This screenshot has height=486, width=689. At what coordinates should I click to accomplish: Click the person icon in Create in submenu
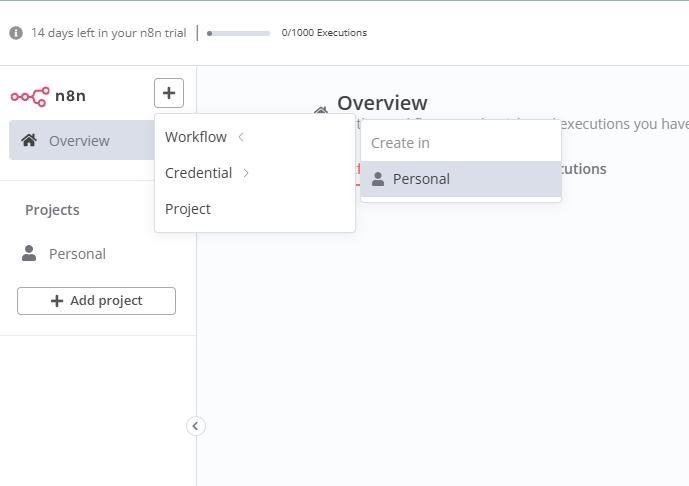pyautogui.click(x=378, y=179)
